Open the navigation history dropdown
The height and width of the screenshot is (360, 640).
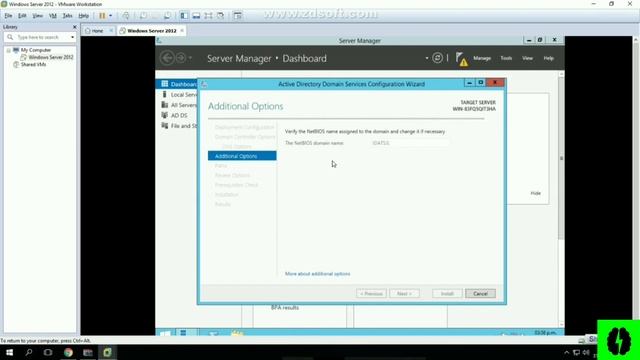tap(191, 58)
